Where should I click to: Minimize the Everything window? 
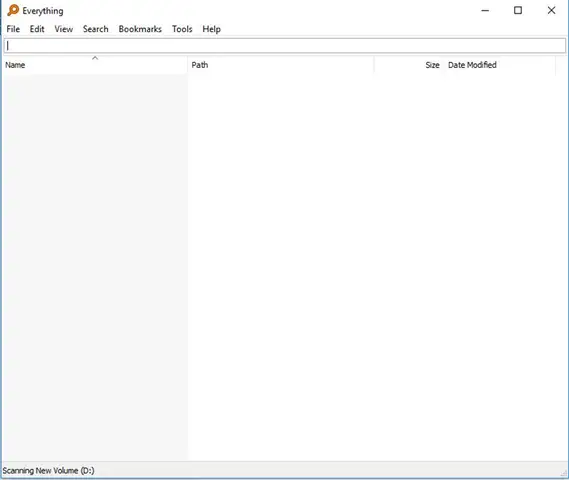tap(485, 11)
